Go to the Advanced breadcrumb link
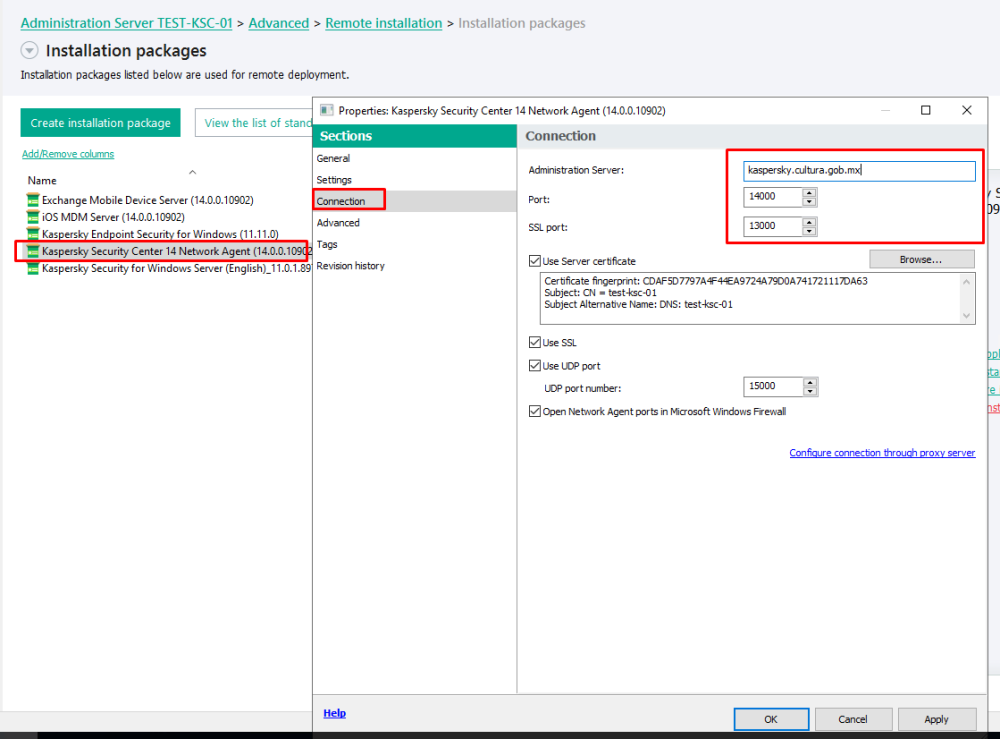The image size is (1000, 739). [x=279, y=23]
